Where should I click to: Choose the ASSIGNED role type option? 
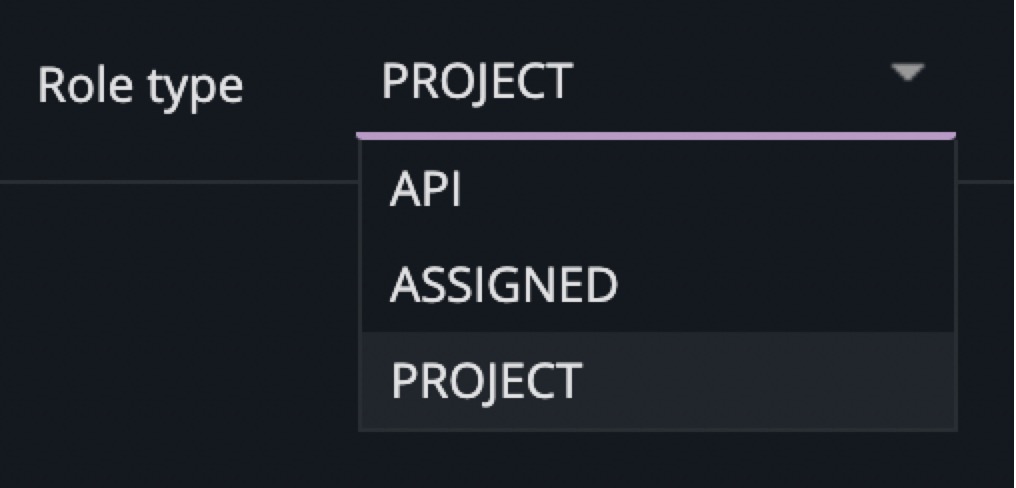click(x=503, y=286)
